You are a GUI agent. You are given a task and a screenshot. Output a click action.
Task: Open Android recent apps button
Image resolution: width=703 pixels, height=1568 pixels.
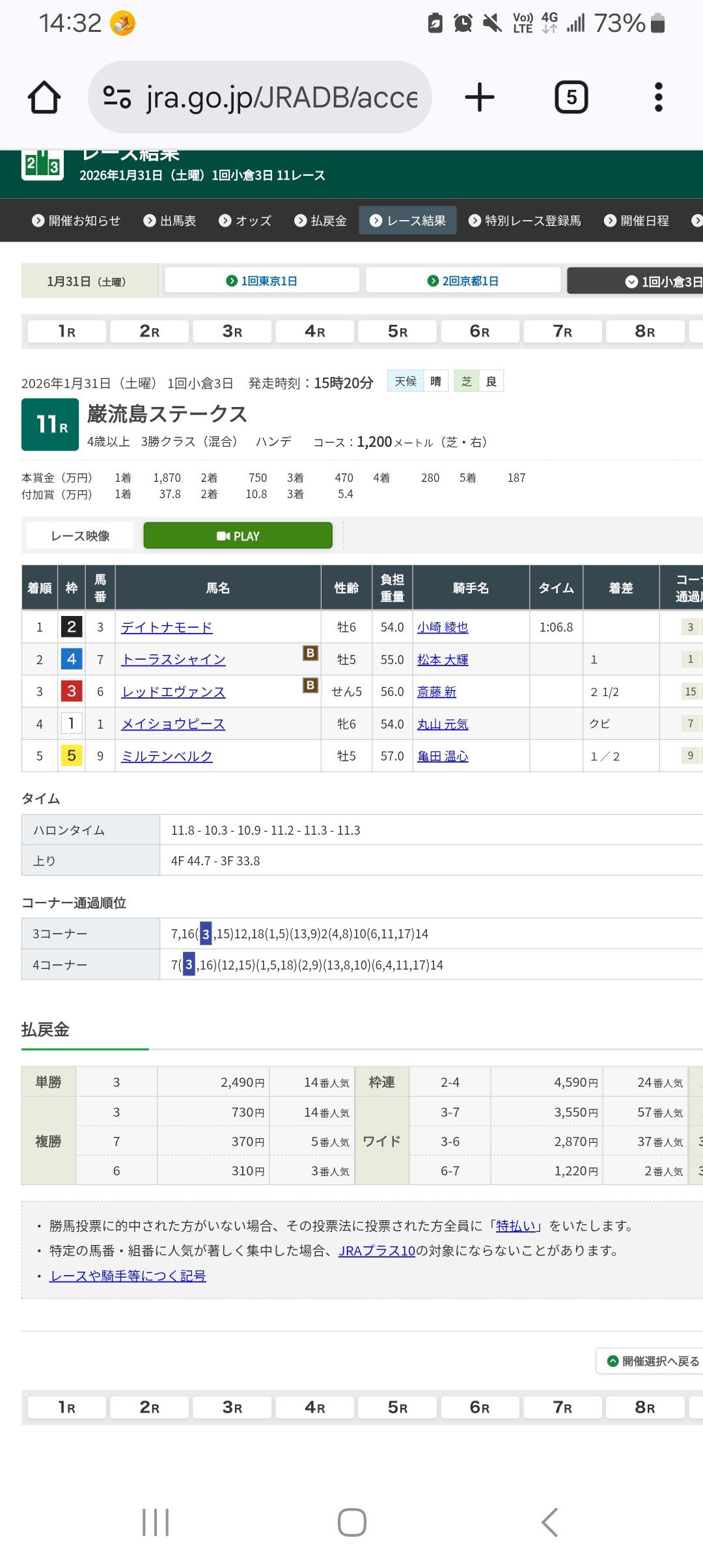click(x=156, y=1522)
